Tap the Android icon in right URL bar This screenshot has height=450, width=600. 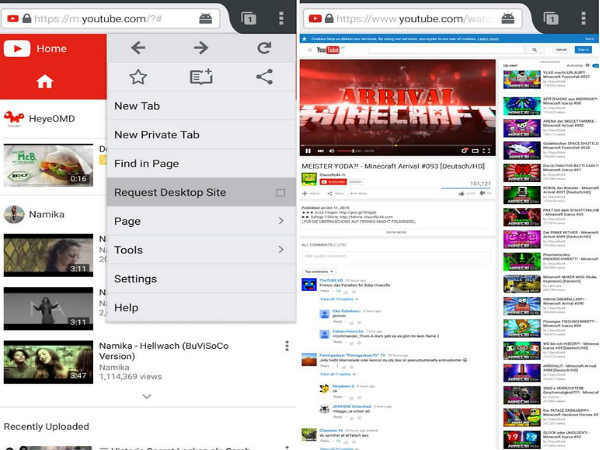508,18
